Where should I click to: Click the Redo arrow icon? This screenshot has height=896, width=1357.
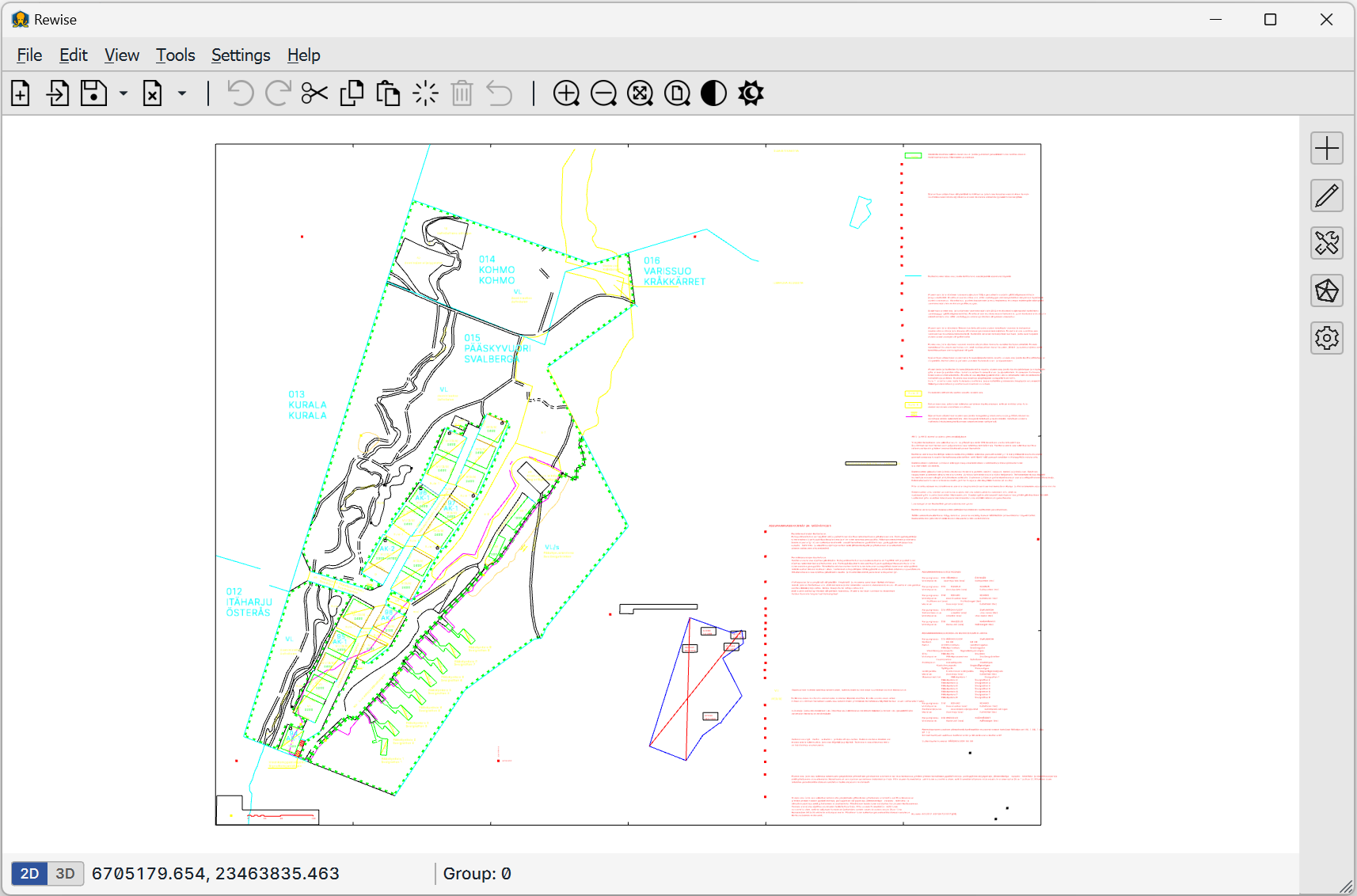[277, 93]
